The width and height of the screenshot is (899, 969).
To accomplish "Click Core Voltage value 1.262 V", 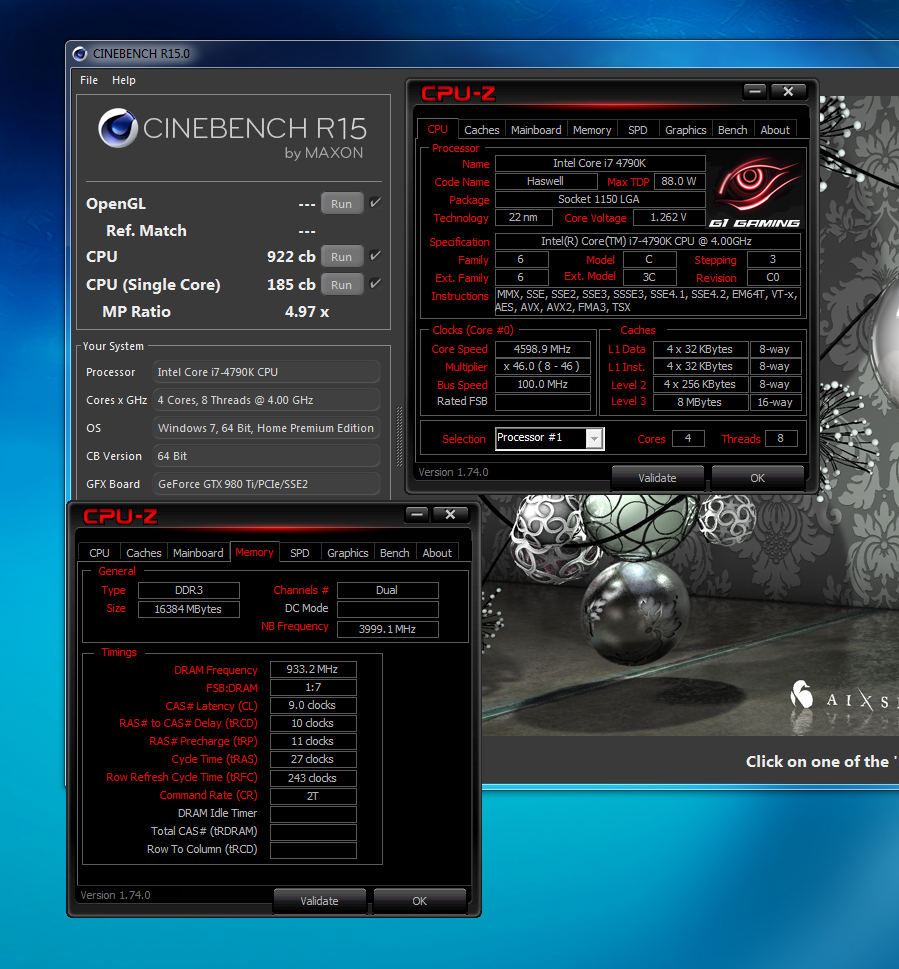I will coord(669,218).
